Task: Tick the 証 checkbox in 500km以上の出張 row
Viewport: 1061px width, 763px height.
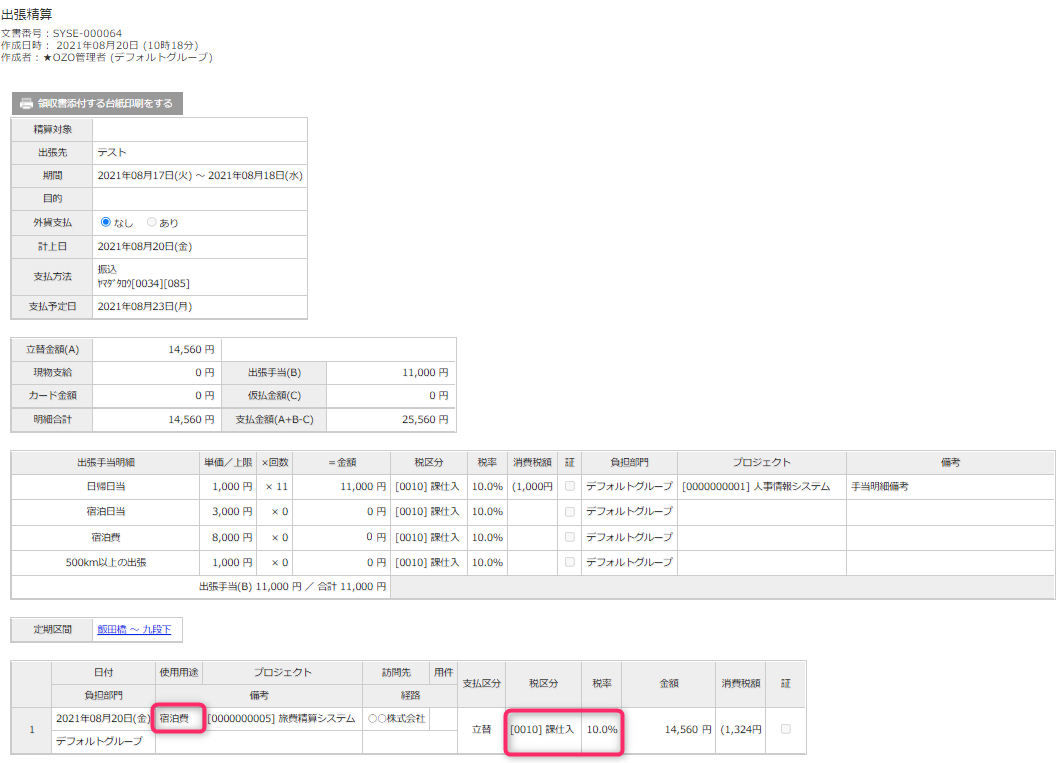Action: click(569, 563)
